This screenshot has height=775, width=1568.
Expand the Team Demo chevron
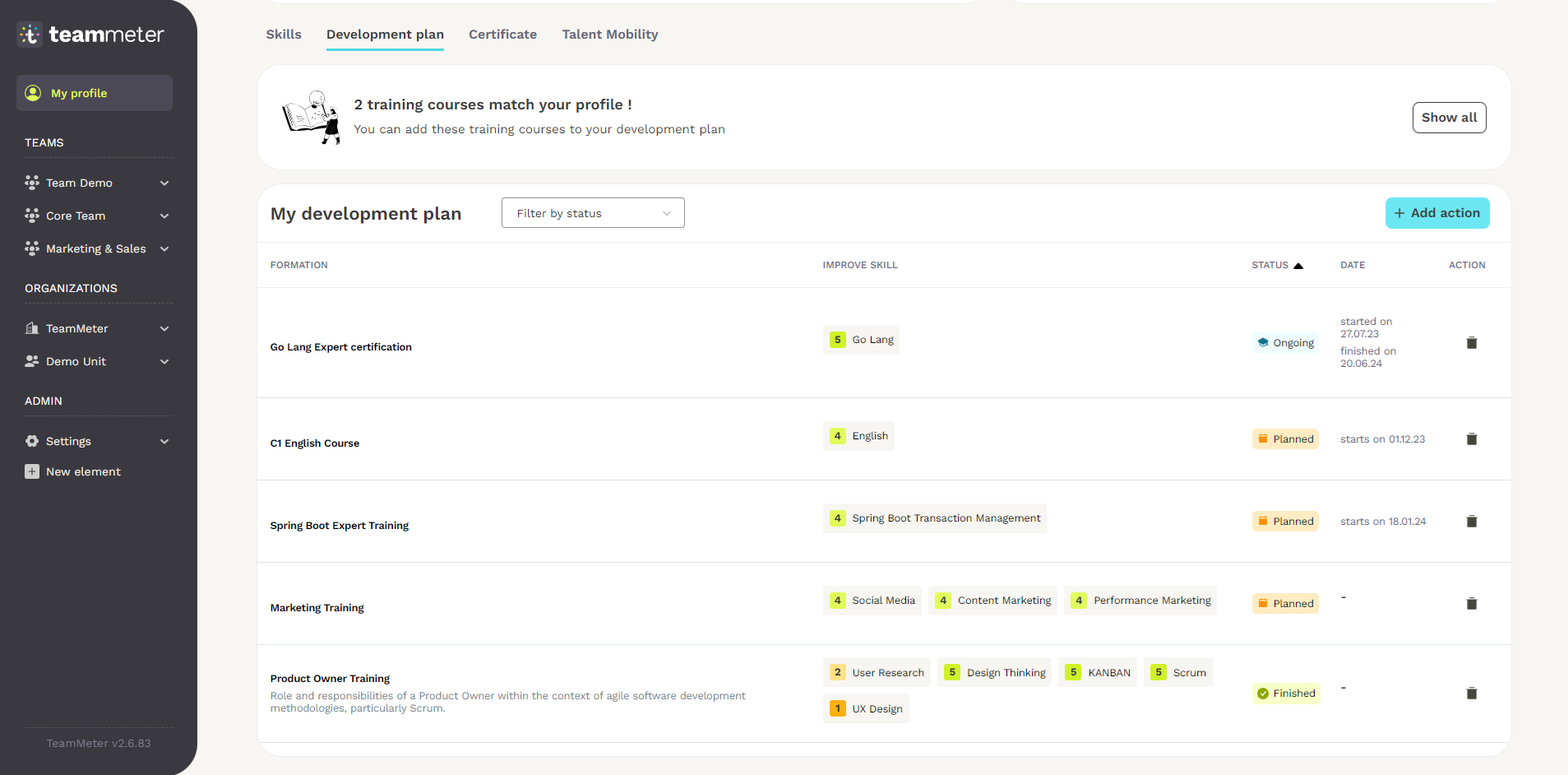click(164, 183)
